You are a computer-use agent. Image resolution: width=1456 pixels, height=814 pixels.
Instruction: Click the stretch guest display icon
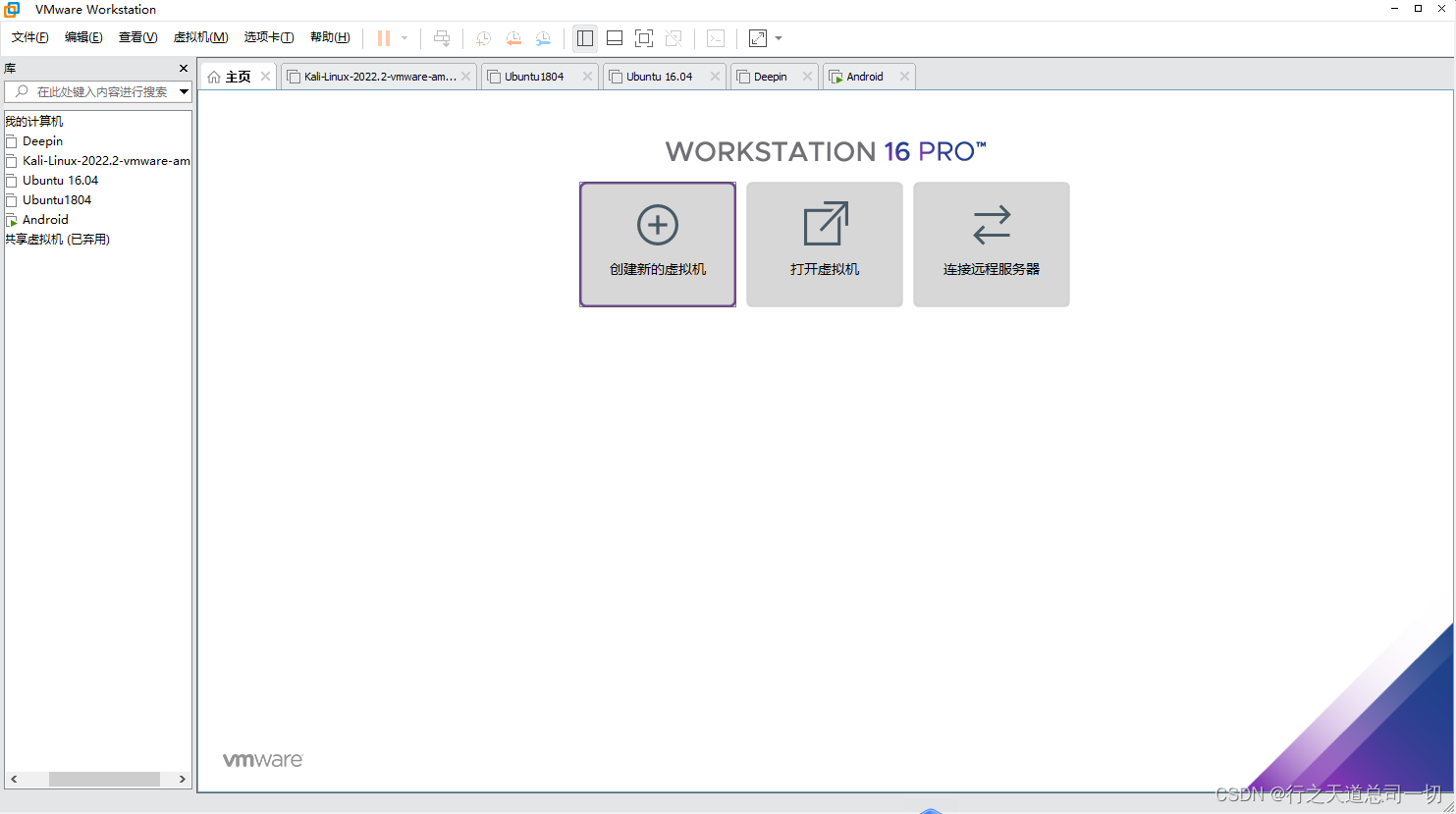[758, 38]
